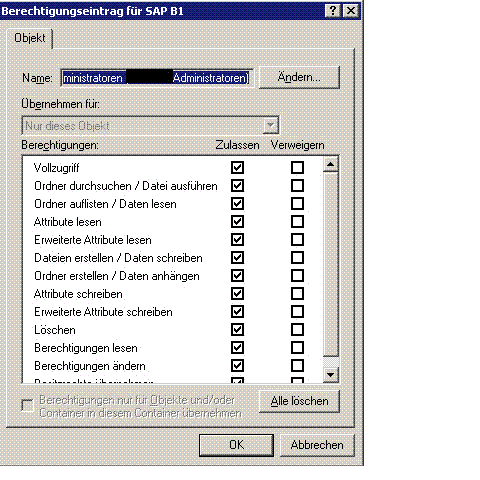
Task: Toggle Zulassen for Berechtigungen lesen
Action: tap(237, 348)
